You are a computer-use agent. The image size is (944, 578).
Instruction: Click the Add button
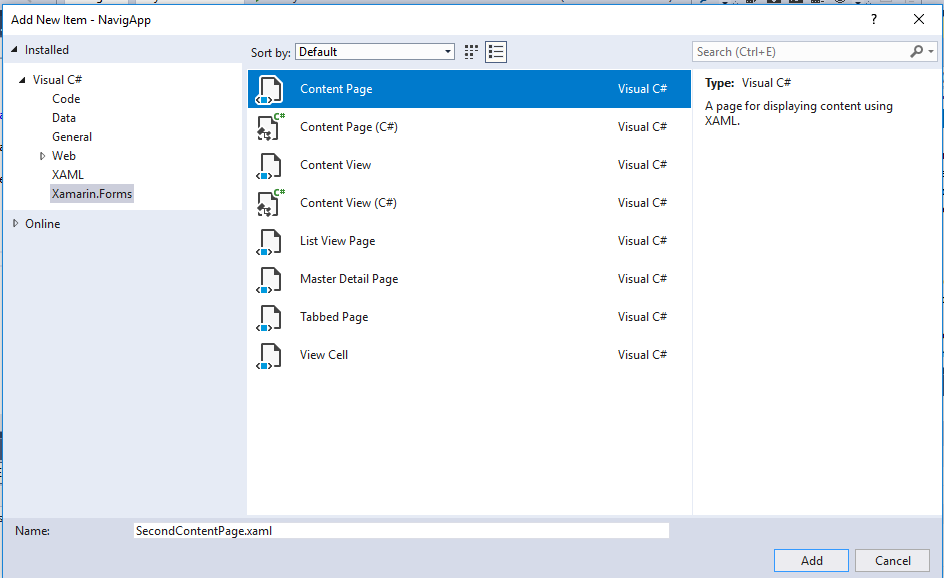(811, 561)
